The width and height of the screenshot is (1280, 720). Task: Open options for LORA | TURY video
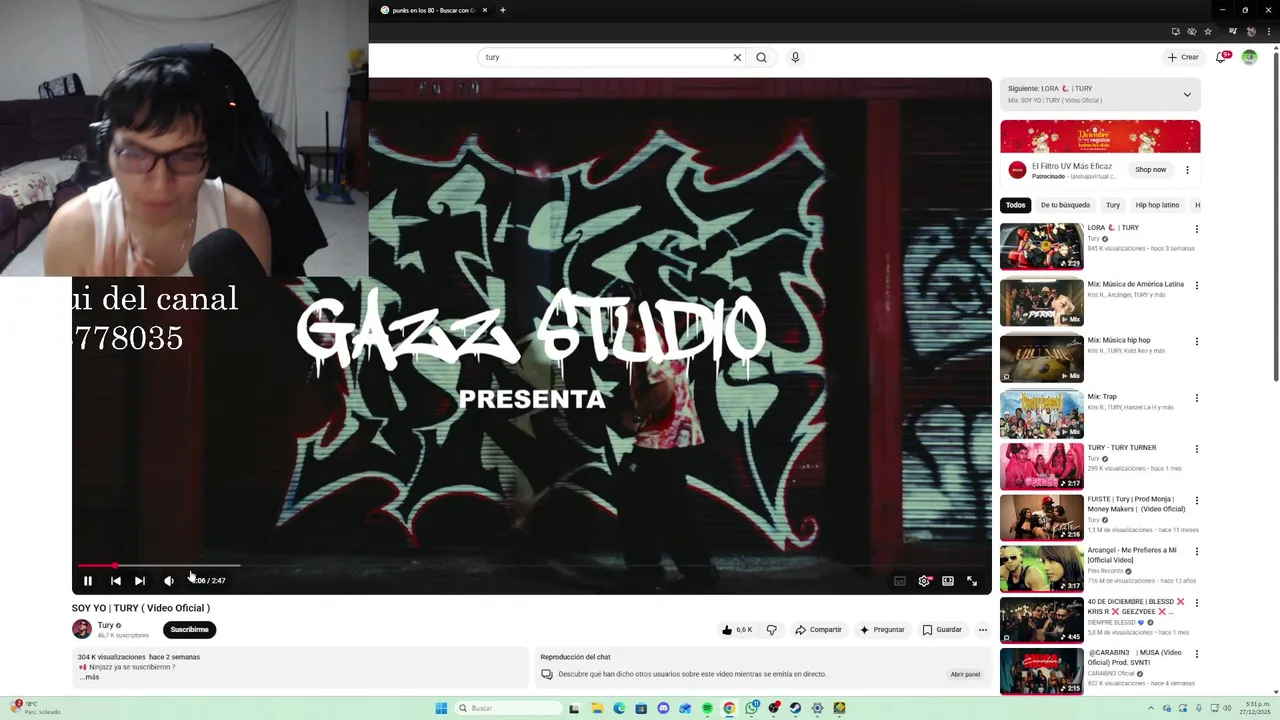coord(1196,229)
